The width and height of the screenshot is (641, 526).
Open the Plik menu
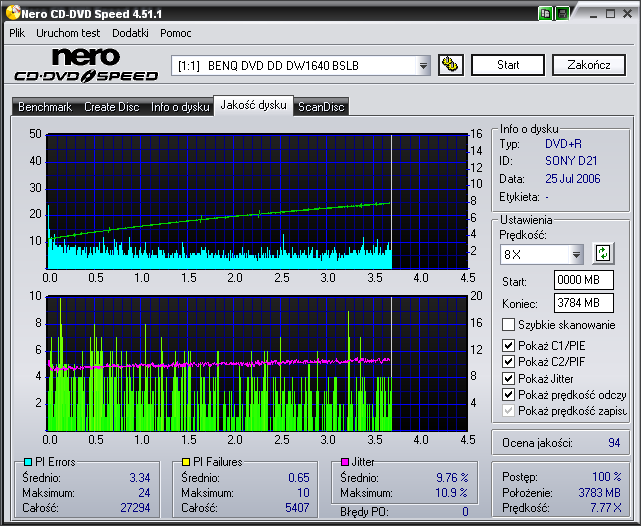coord(17,33)
